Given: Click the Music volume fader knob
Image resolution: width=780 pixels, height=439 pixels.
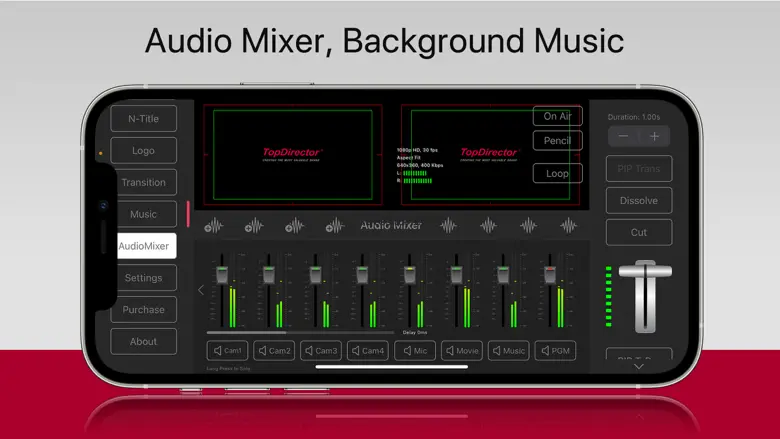Looking at the screenshot, I should click(x=503, y=275).
